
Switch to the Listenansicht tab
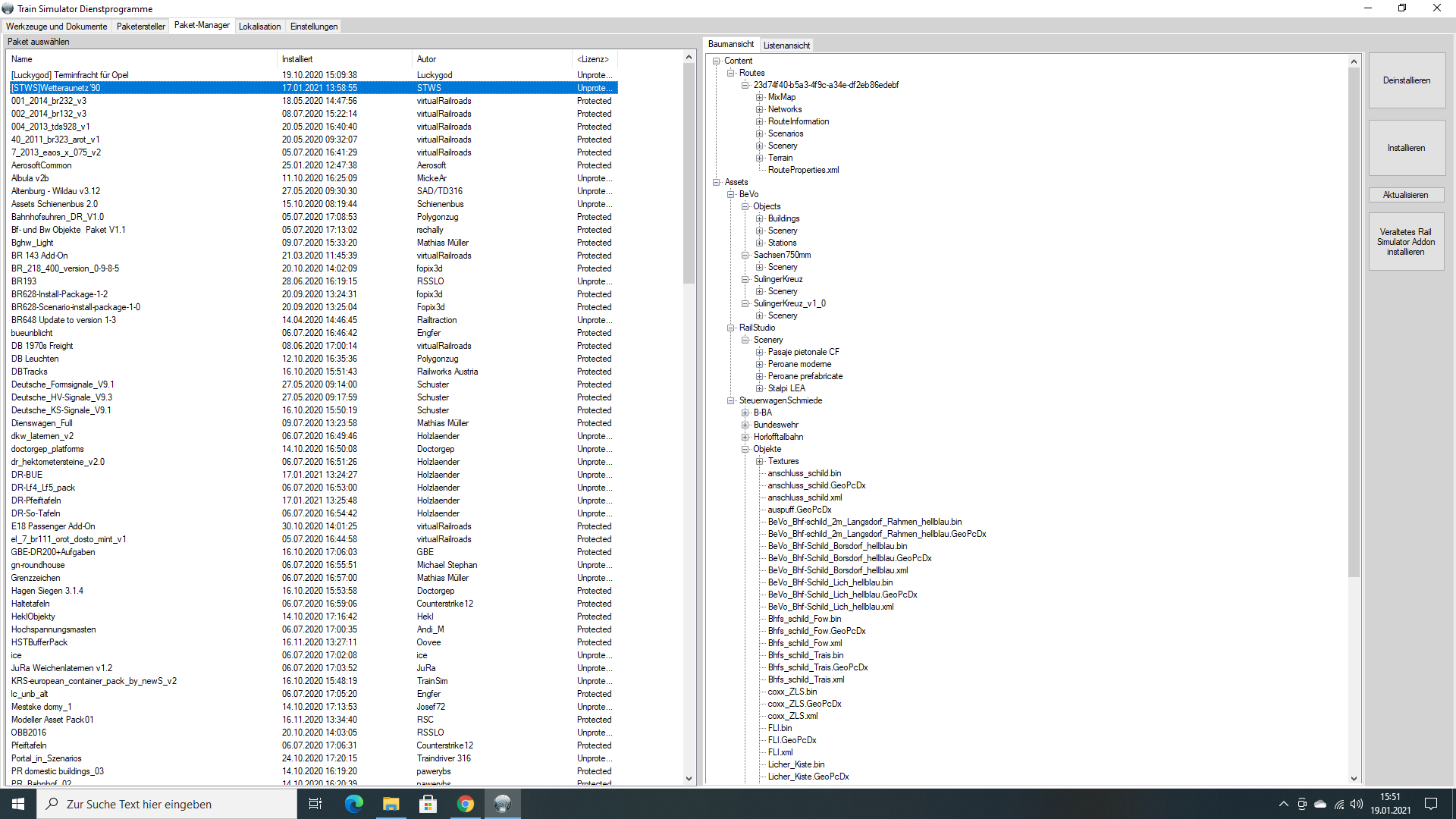[786, 45]
